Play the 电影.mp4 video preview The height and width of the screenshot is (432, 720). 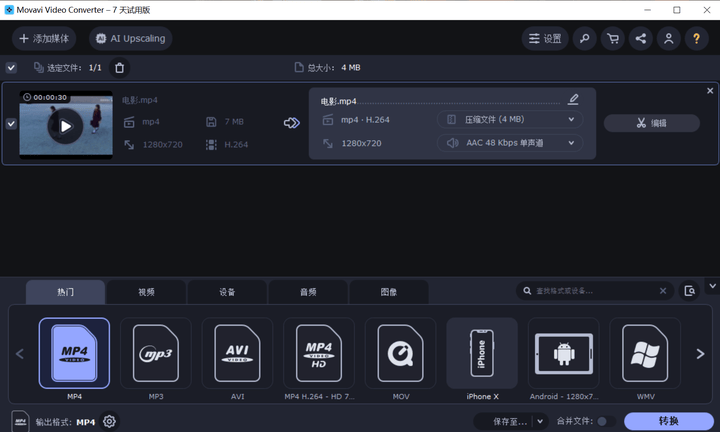click(66, 126)
